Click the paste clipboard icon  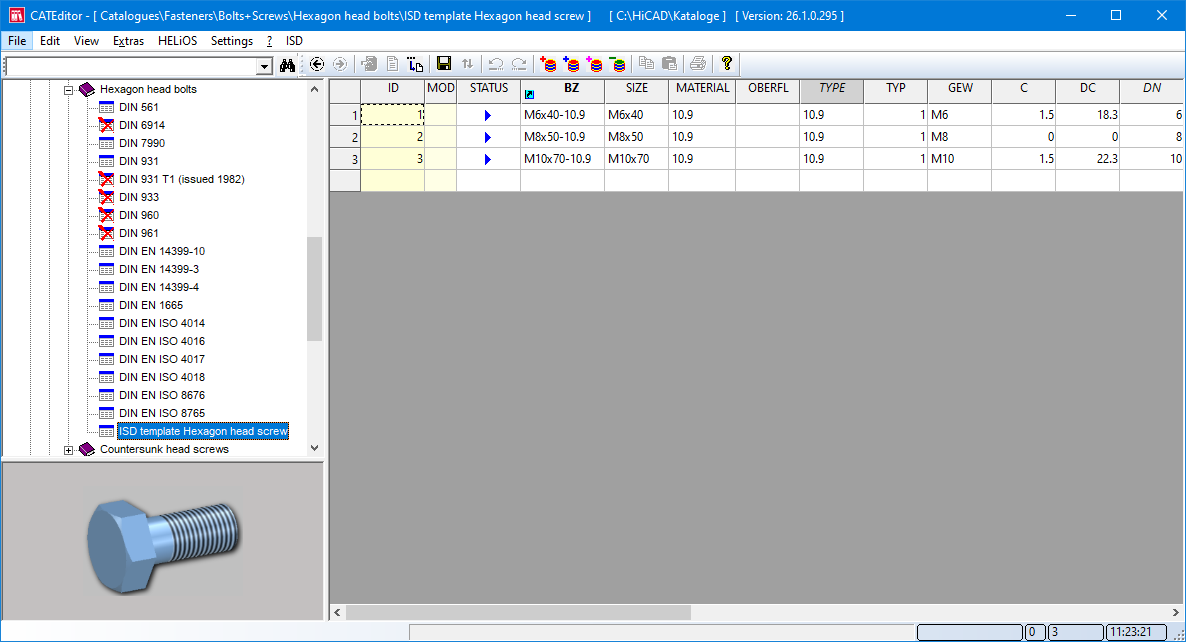pos(669,64)
